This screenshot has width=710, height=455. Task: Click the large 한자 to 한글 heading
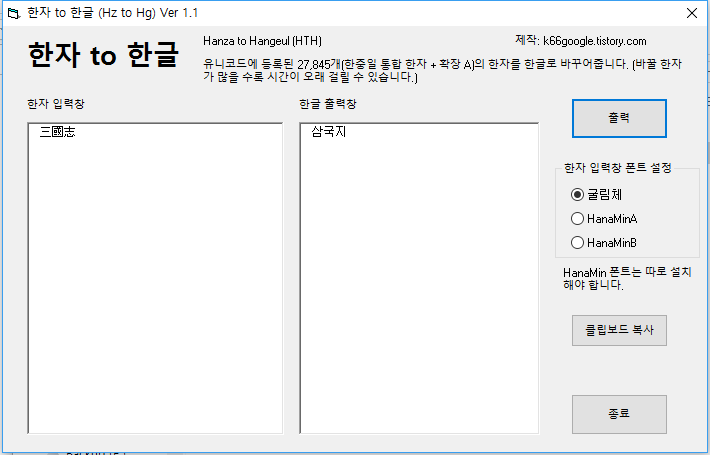[103, 55]
